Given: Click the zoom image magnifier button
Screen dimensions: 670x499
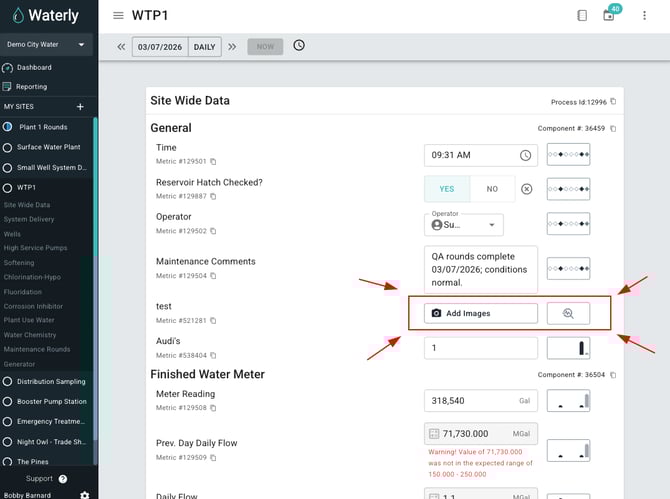Looking at the screenshot, I should [568, 313].
